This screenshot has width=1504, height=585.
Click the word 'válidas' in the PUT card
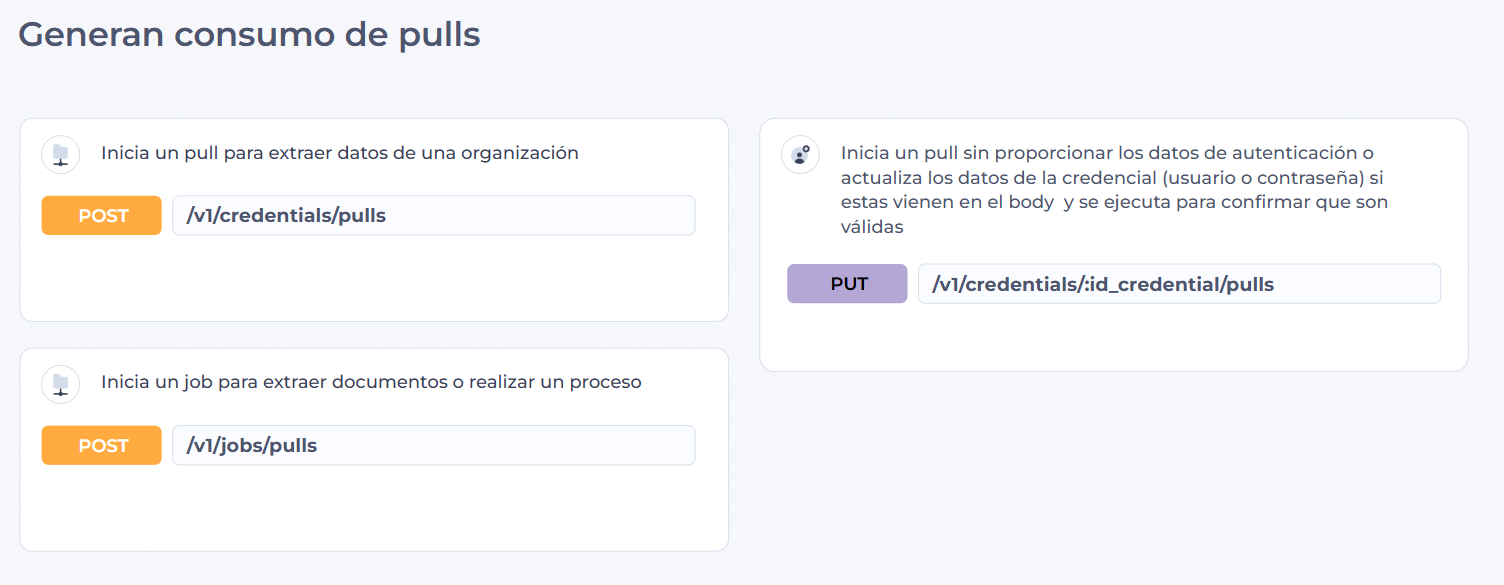(x=872, y=227)
